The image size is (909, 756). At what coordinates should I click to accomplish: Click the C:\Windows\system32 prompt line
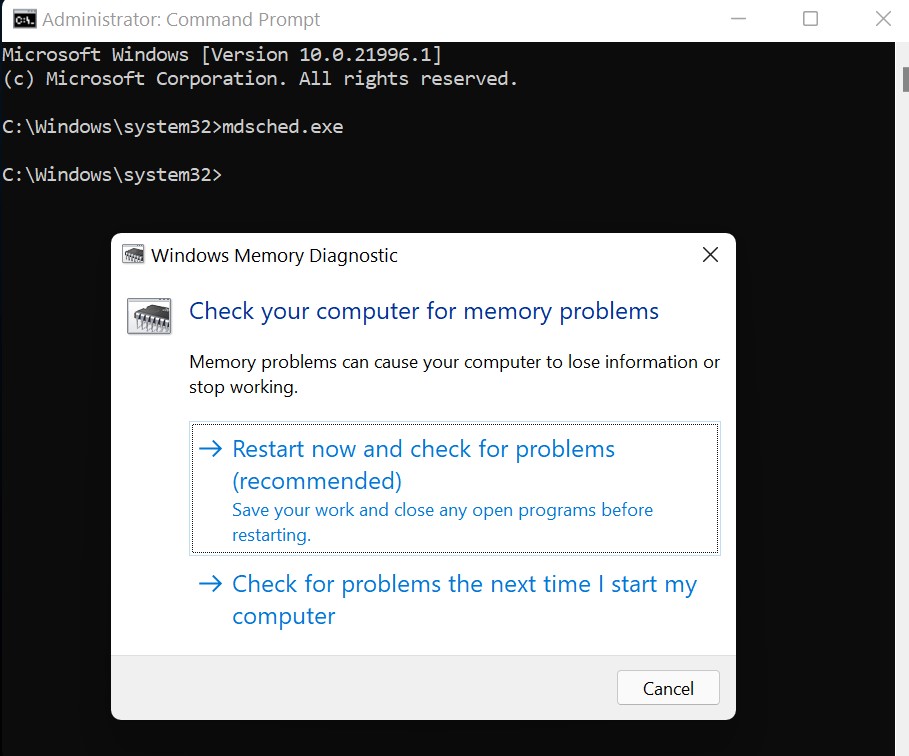pyautogui.click(x=110, y=174)
